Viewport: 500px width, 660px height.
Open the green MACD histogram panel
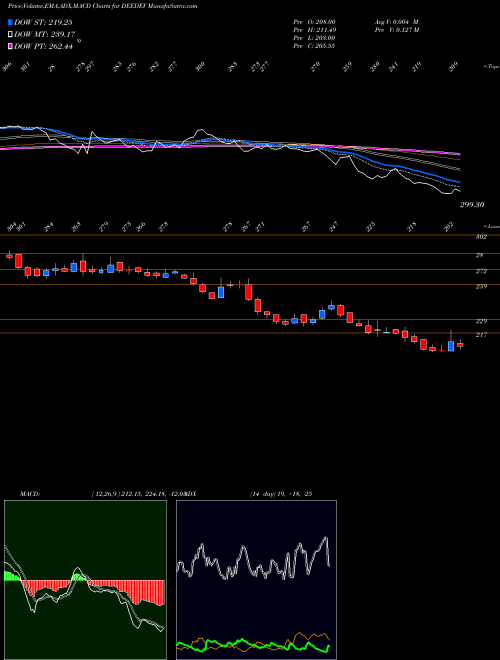[85, 580]
